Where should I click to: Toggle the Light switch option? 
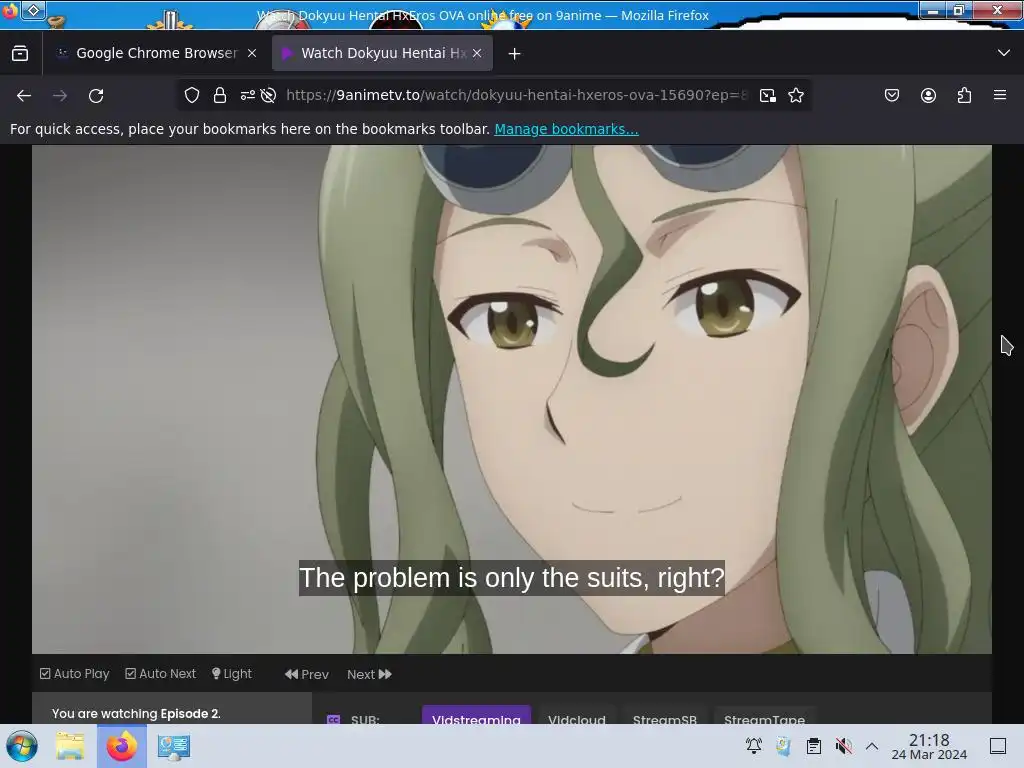pos(232,673)
